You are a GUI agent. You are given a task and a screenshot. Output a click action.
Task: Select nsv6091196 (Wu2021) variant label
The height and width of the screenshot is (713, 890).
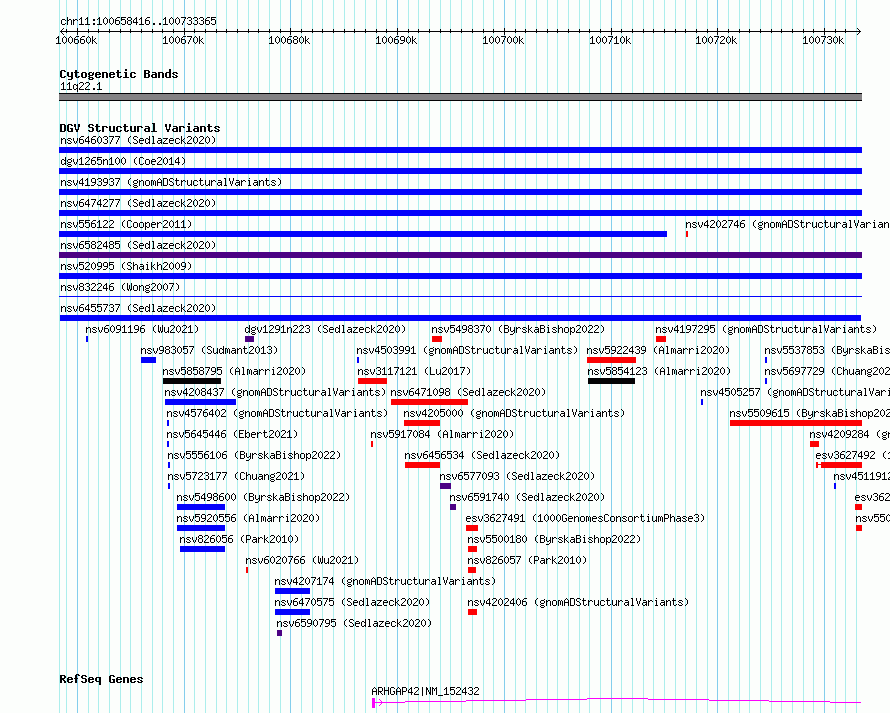coord(142,329)
